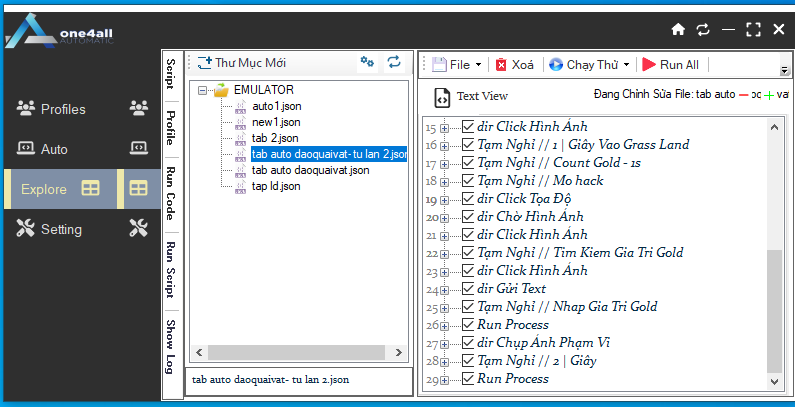Select tab 2.json in the file tree
This screenshot has width=795, height=407.
coord(275,138)
